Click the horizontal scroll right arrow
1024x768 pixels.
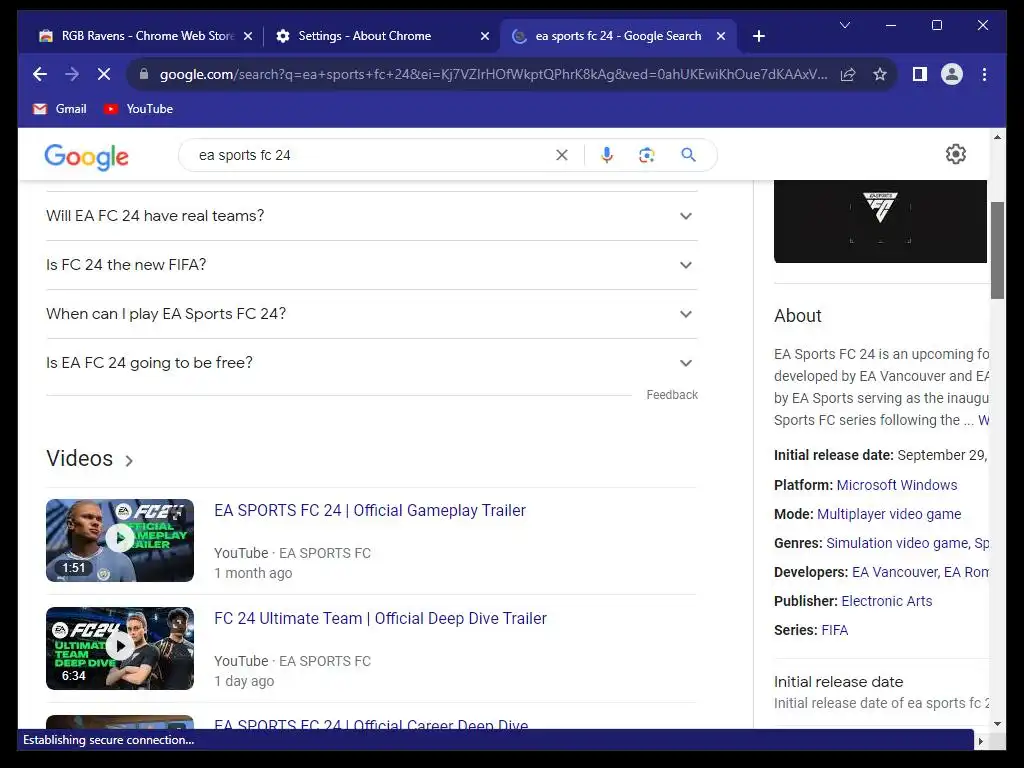[980, 741]
